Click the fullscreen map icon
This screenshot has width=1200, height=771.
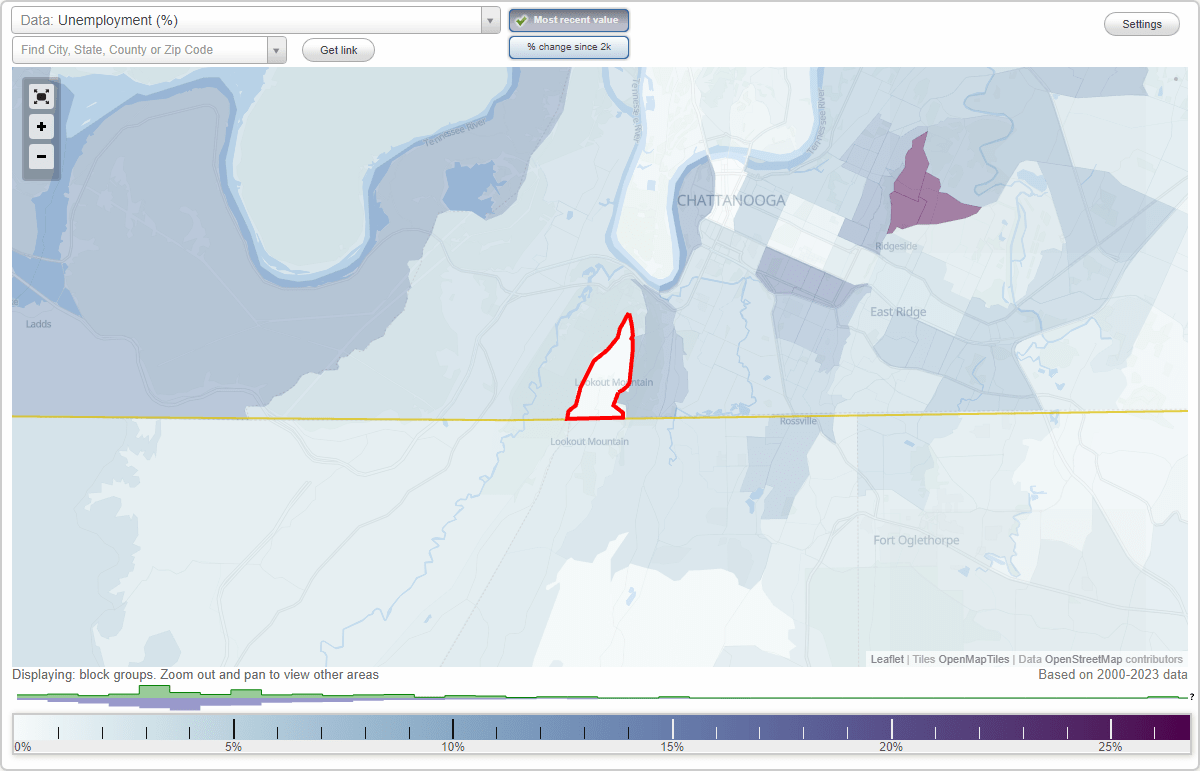click(41, 97)
